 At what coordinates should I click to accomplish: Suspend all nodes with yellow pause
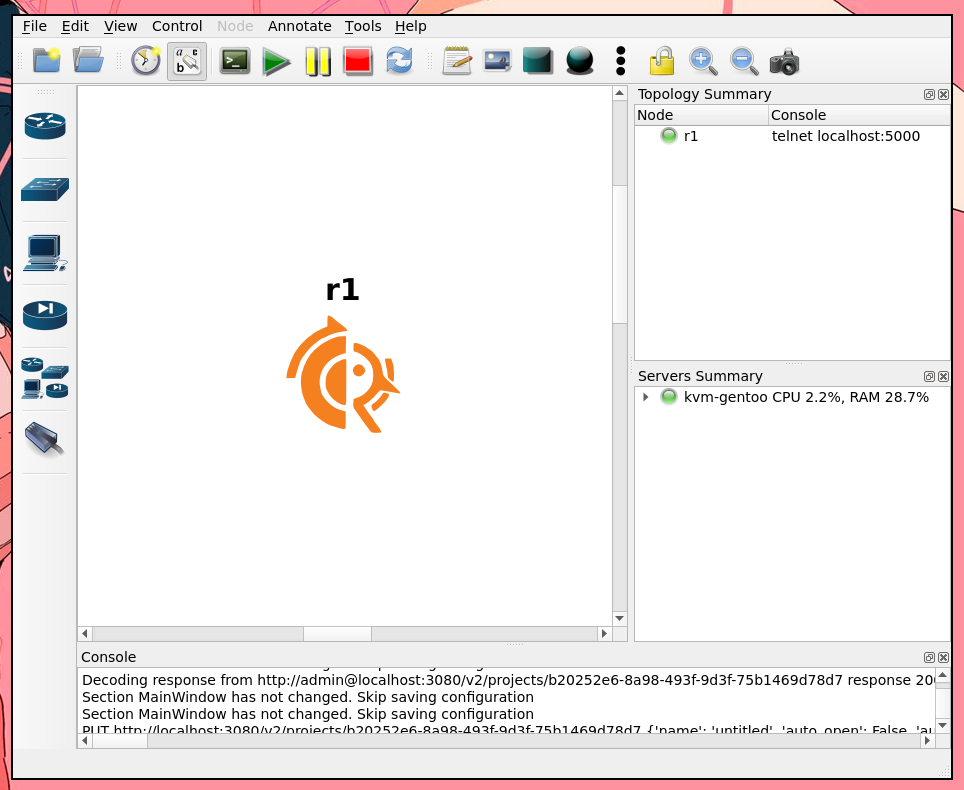[317, 62]
